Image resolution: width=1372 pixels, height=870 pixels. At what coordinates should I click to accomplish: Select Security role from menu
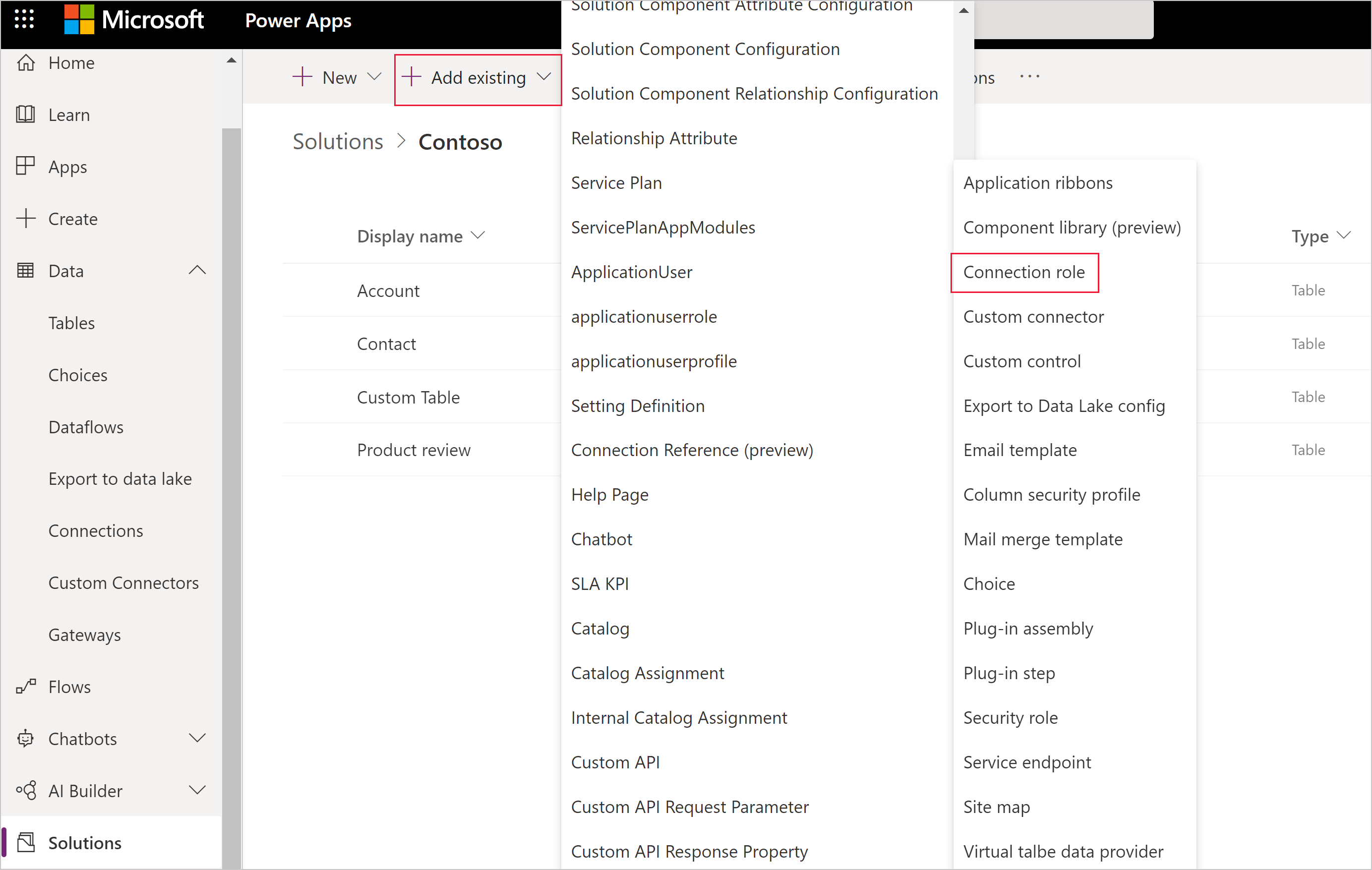point(1010,717)
